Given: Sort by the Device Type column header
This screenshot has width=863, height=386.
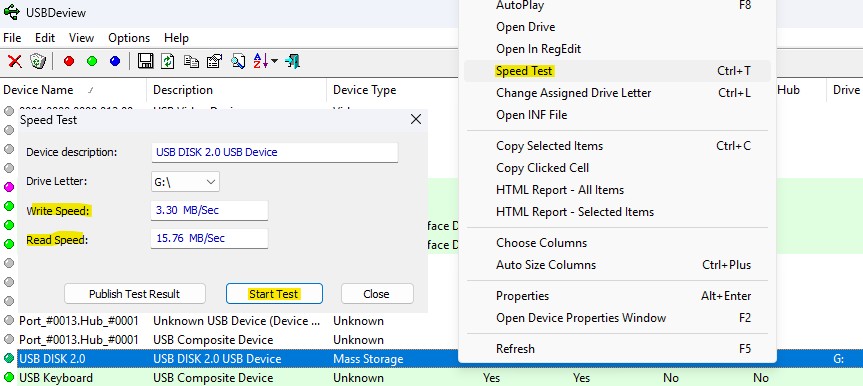Looking at the screenshot, I should tap(364, 90).
